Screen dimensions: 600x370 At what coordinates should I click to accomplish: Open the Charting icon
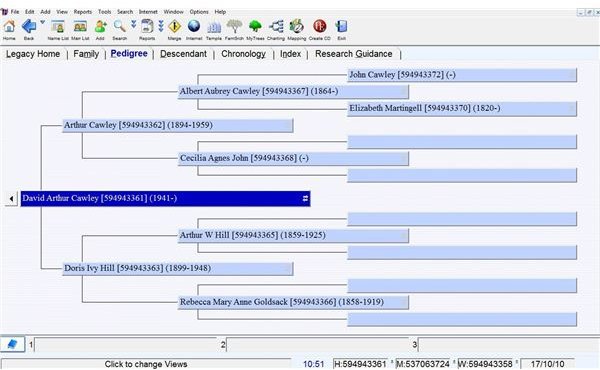(x=276, y=27)
